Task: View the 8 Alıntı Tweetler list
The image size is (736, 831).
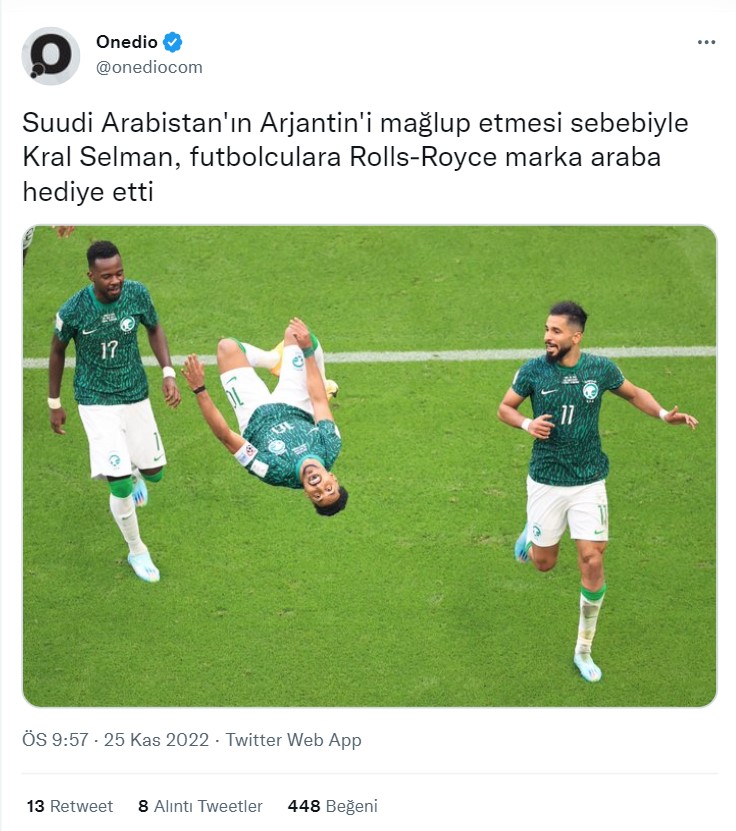Action: point(200,806)
